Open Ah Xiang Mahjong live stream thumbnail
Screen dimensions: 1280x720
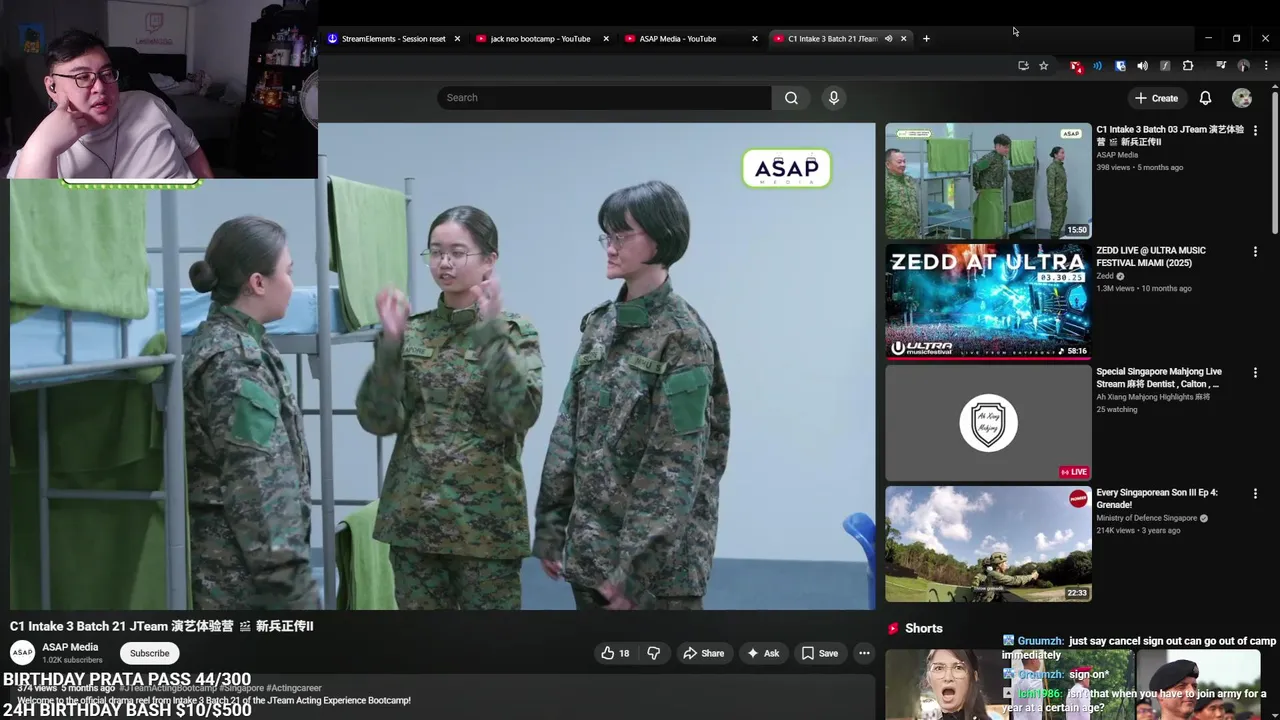tap(988, 423)
